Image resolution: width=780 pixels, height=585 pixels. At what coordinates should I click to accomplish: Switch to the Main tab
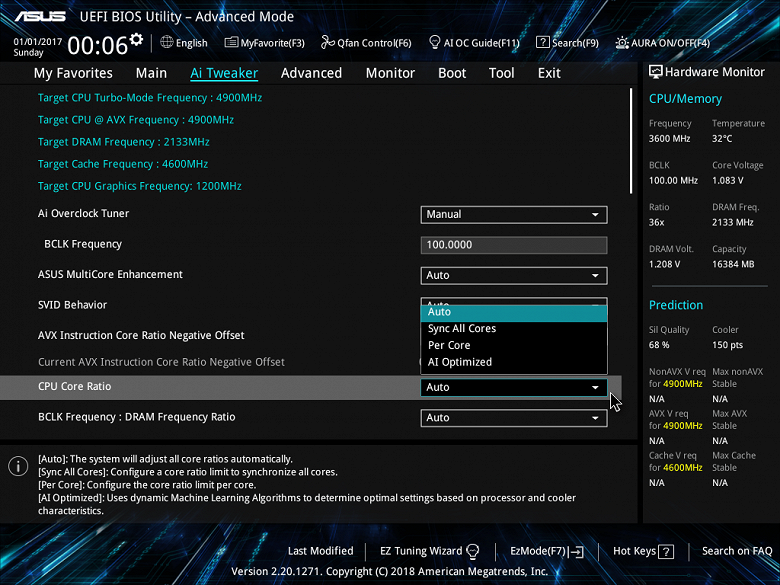tap(151, 73)
